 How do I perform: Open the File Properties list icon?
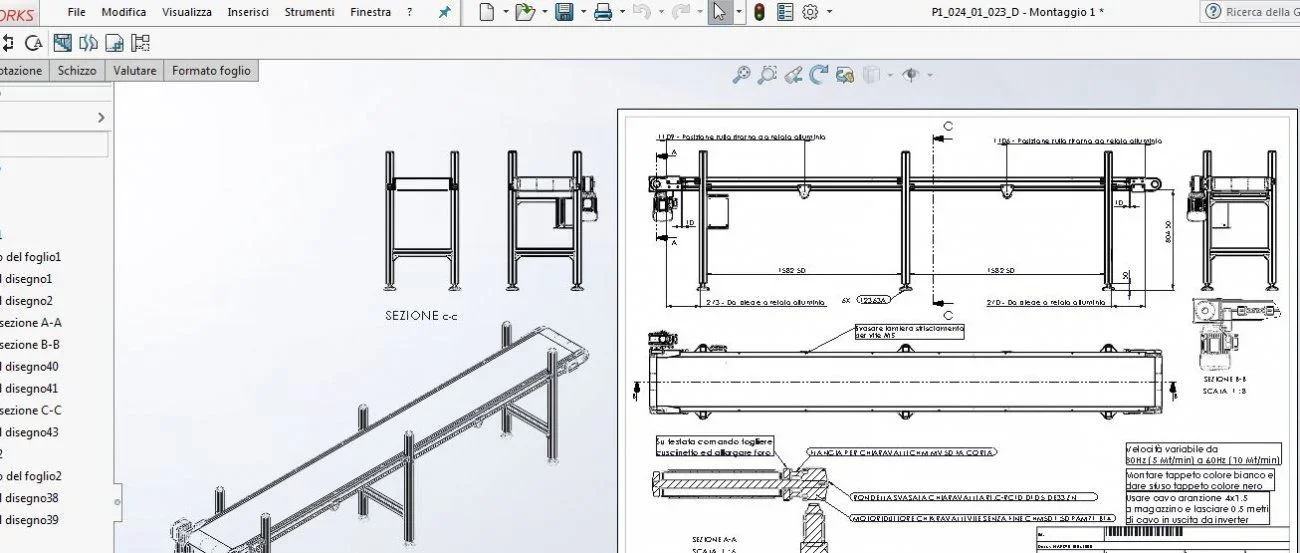coord(785,12)
